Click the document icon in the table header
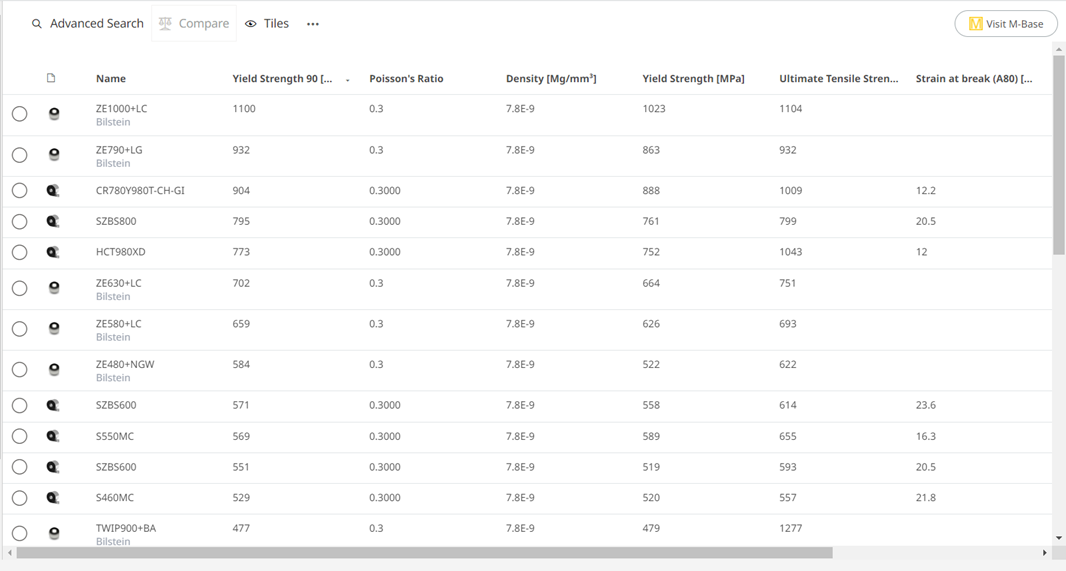Image resolution: width=1066 pixels, height=571 pixels. (51, 78)
